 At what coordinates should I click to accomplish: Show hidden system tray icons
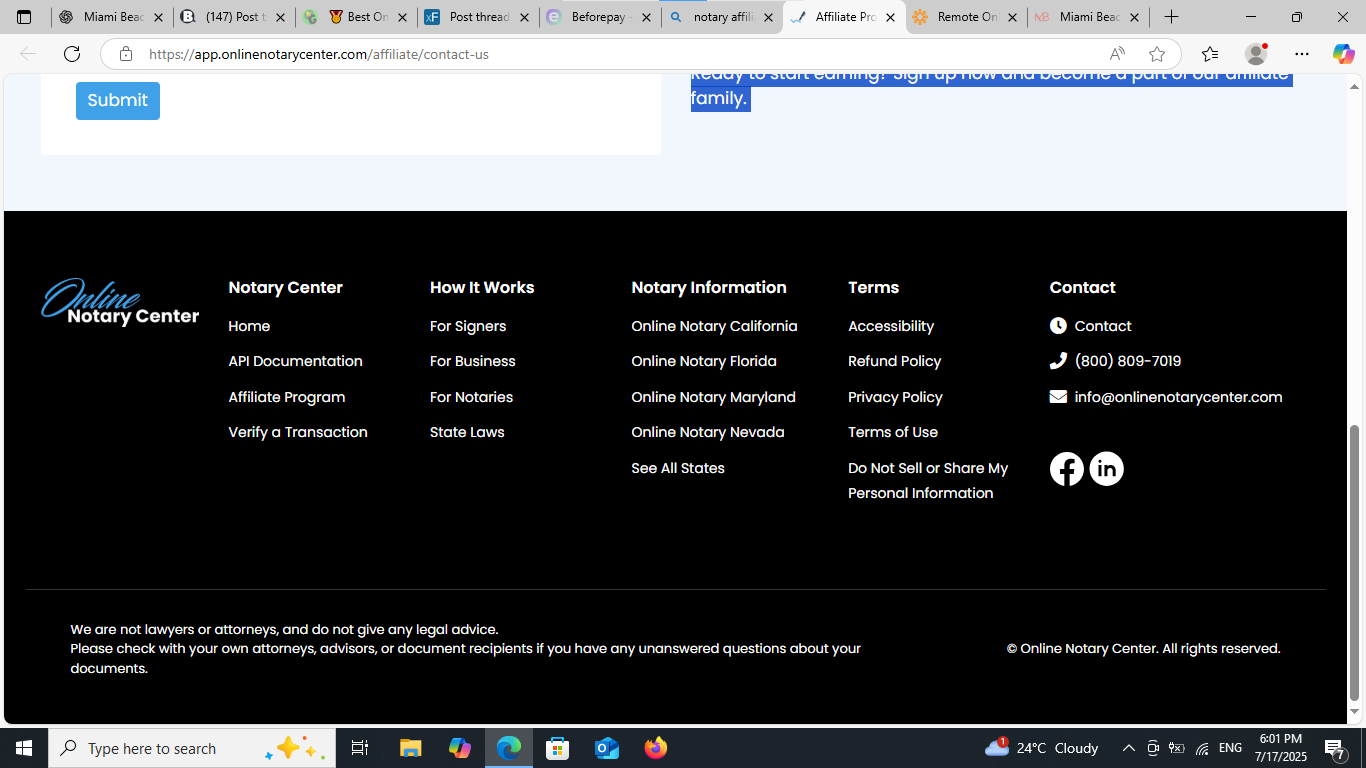1128,748
